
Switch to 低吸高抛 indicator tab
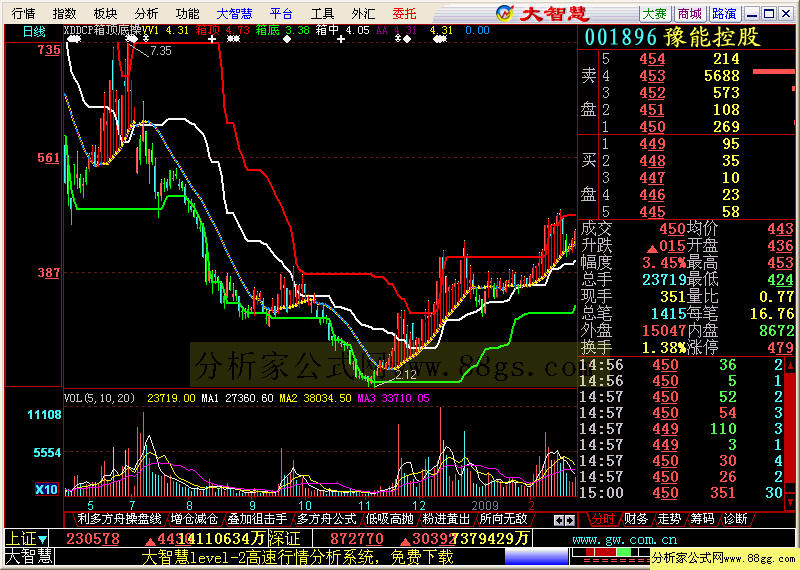coord(390,519)
